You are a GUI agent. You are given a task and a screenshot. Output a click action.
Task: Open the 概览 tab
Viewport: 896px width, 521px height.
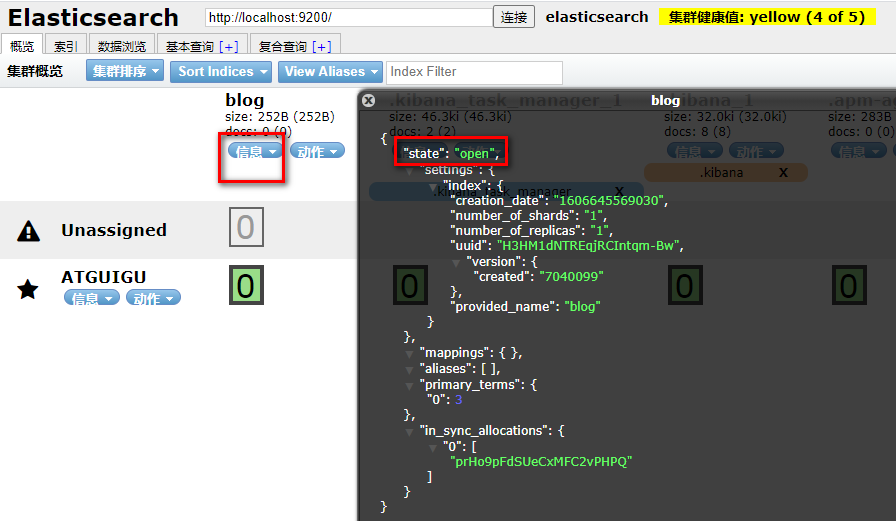(22, 46)
